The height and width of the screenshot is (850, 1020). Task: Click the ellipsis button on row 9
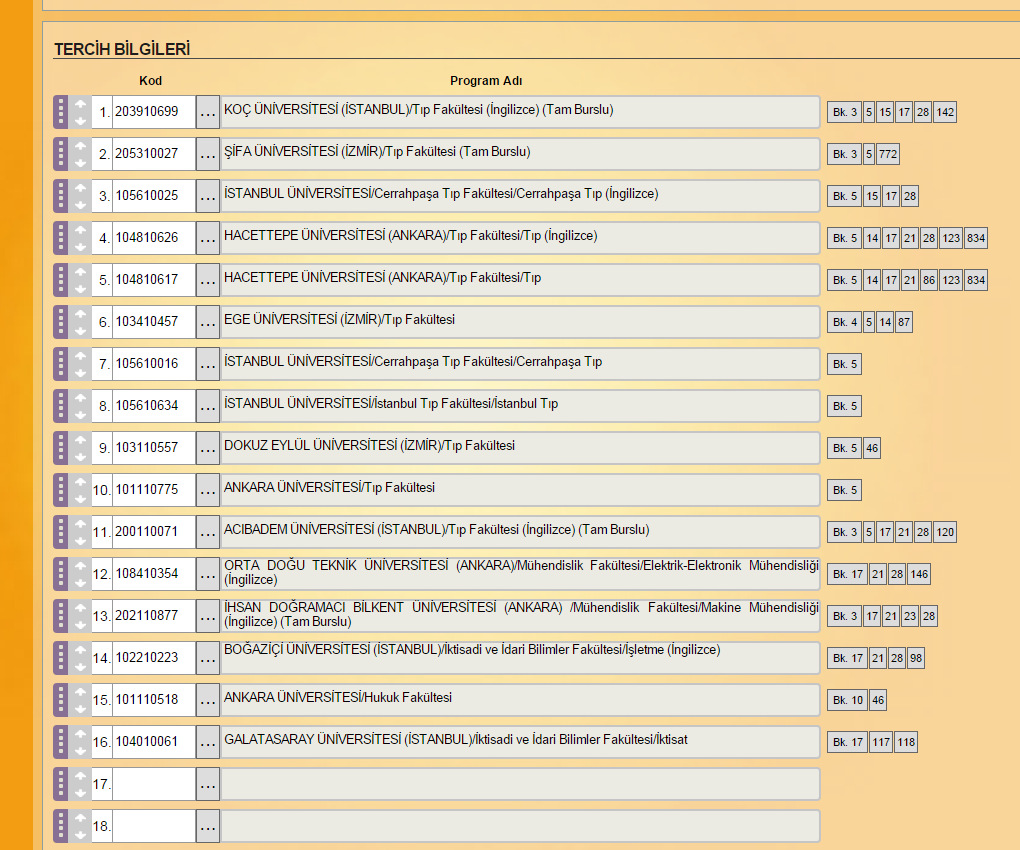[x=207, y=448]
